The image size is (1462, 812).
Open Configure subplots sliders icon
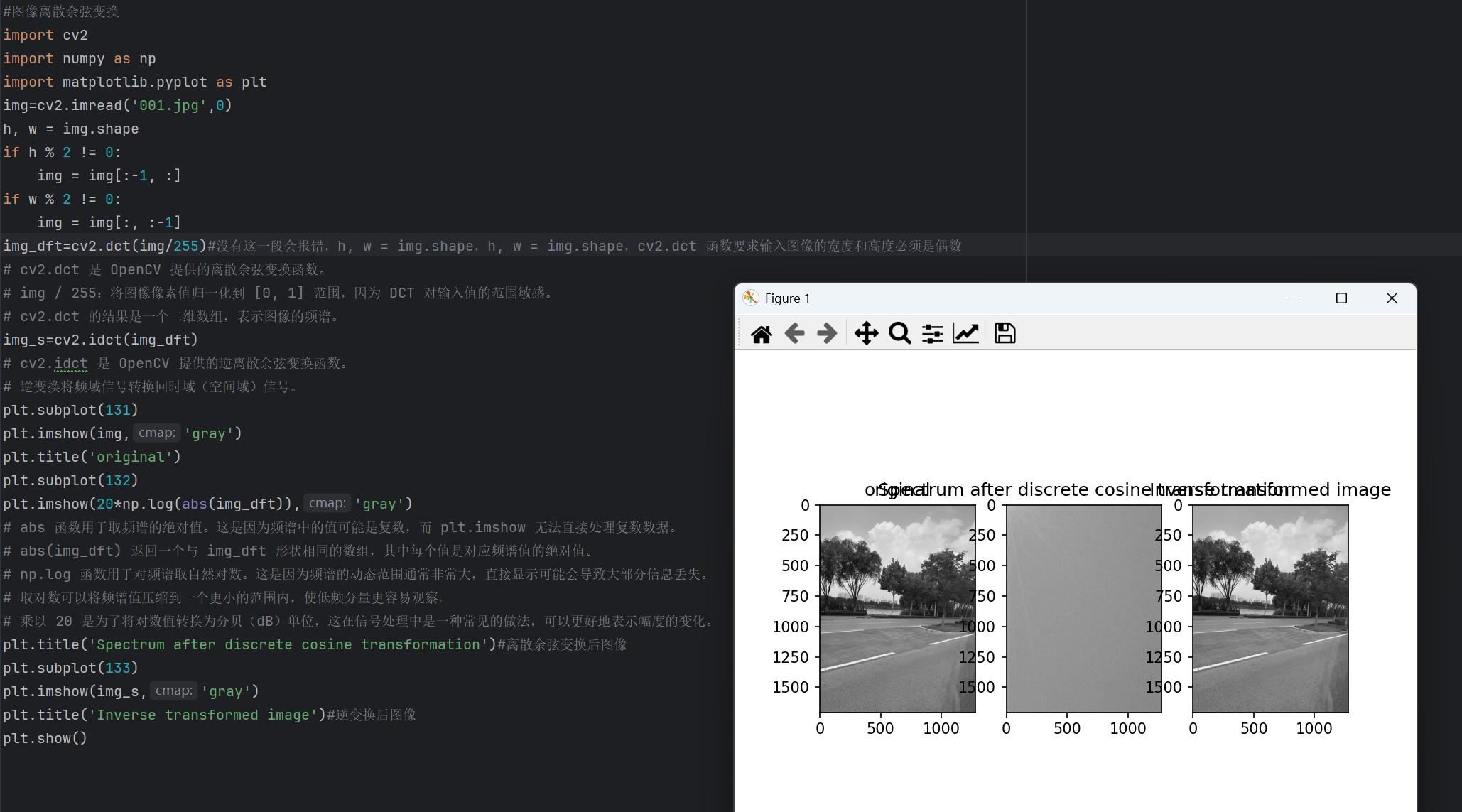click(x=932, y=333)
